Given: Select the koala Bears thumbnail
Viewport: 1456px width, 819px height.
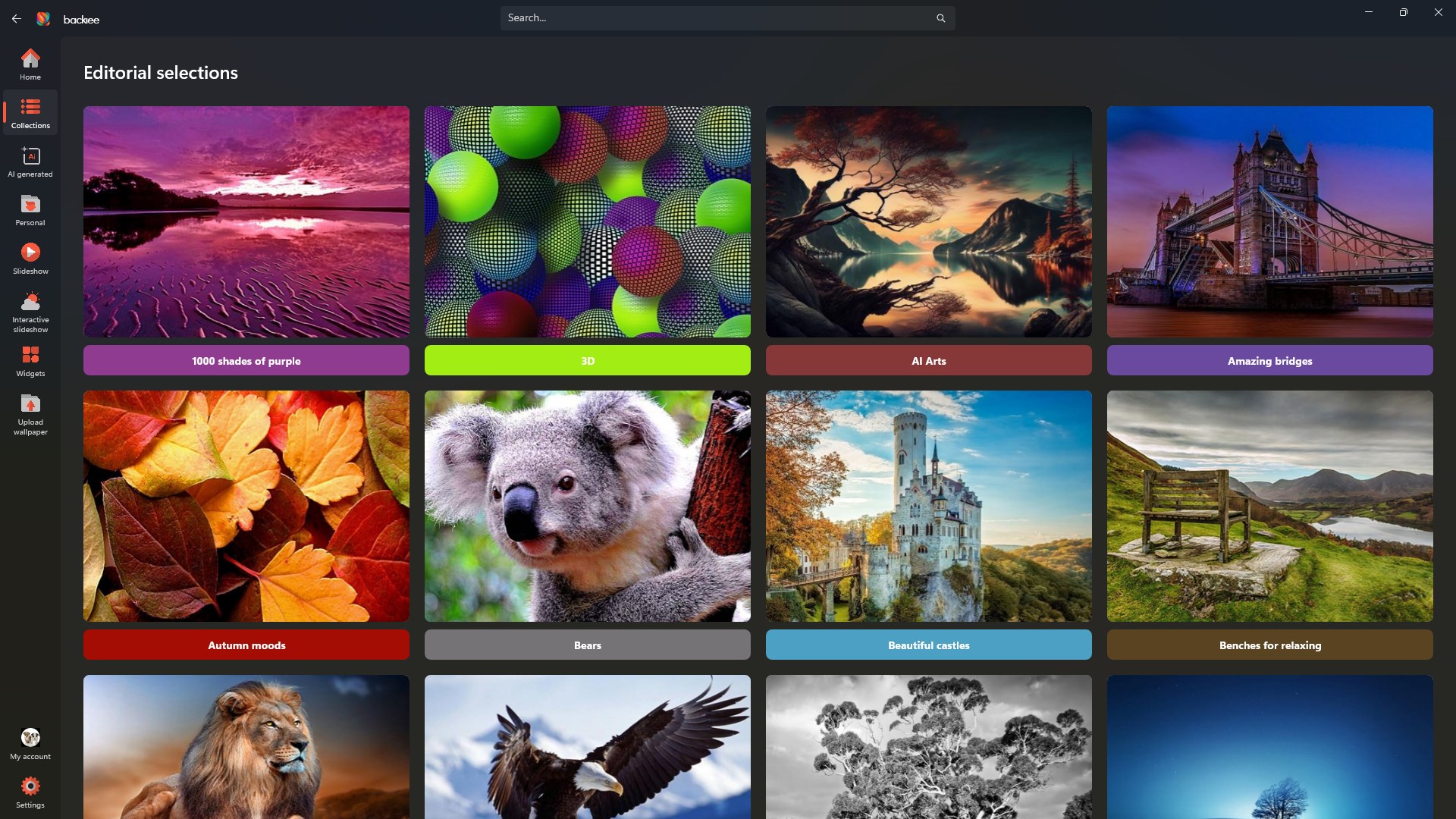Looking at the screenshot, I should point(588,506).
